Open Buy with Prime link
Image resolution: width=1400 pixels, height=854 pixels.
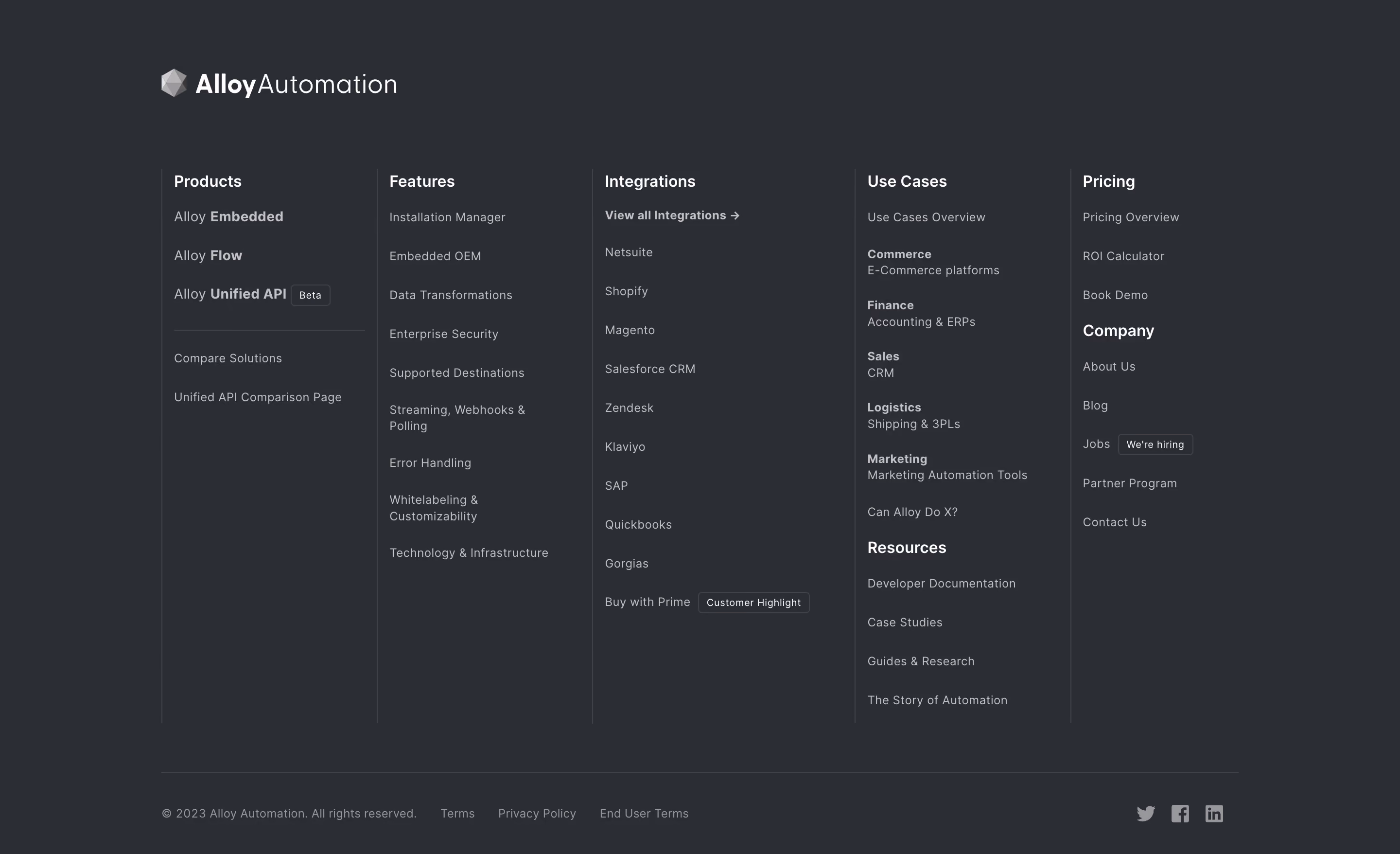[x=647, y=602]
